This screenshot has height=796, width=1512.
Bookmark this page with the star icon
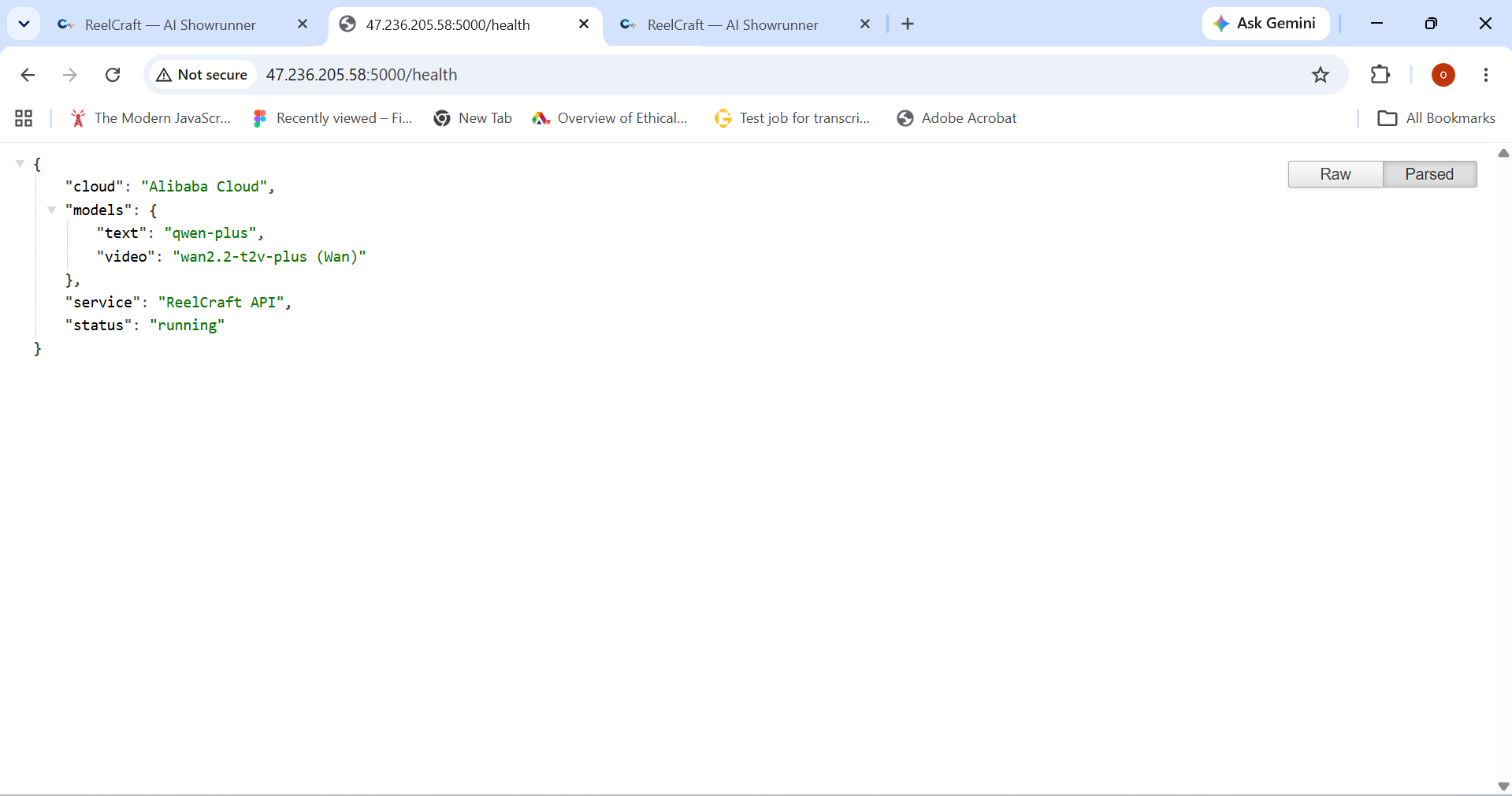tap(1321, 75)
